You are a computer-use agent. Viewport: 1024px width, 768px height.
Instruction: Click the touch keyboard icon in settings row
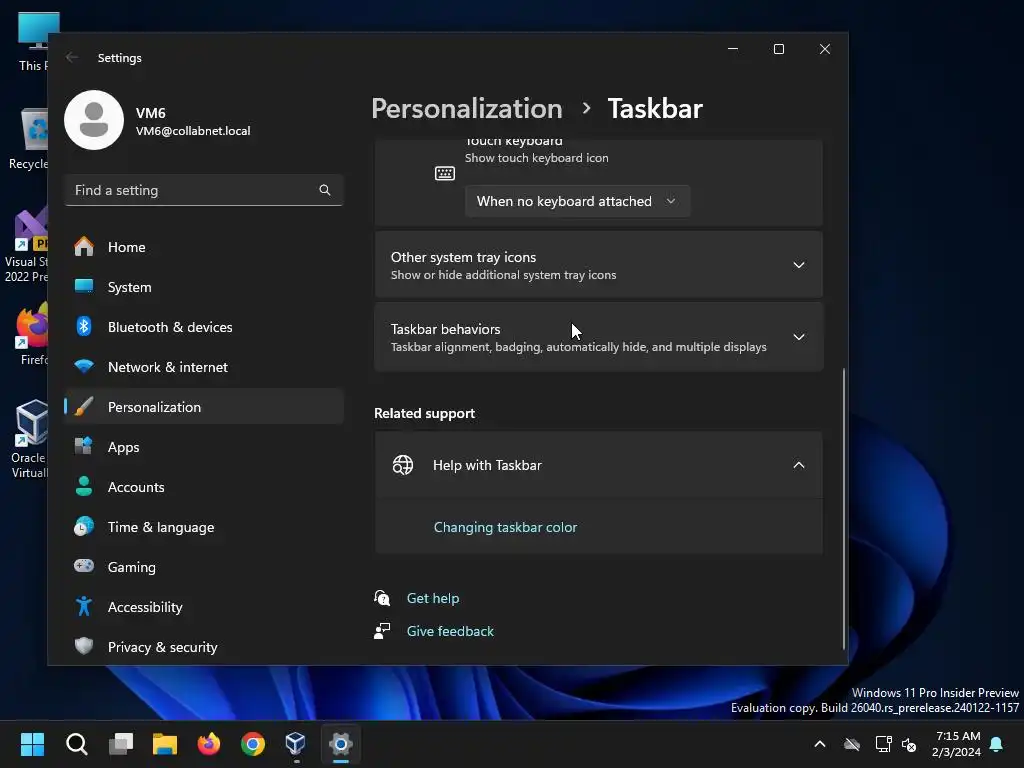(445, 173)
